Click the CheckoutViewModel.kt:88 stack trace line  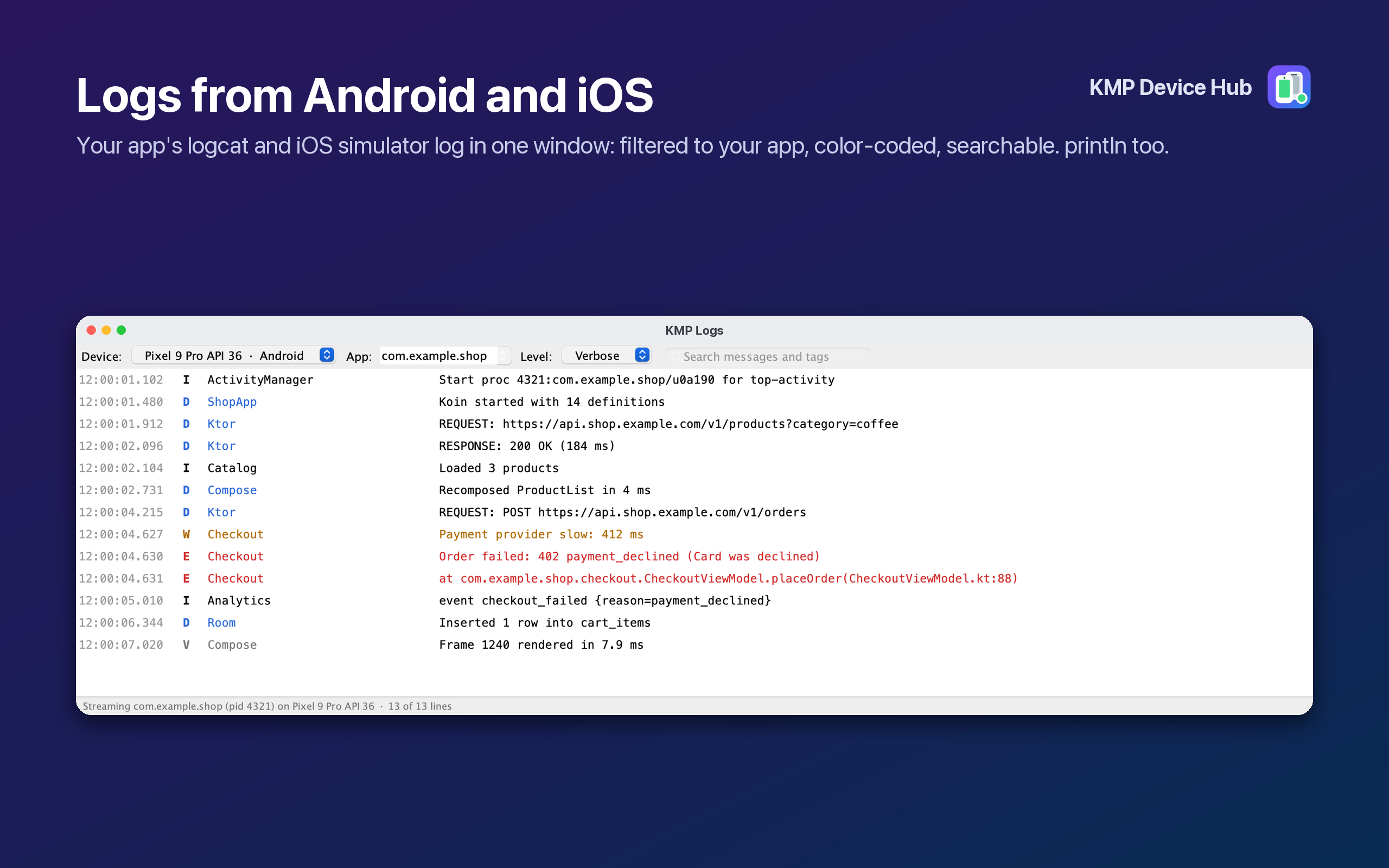coord(728,579)
